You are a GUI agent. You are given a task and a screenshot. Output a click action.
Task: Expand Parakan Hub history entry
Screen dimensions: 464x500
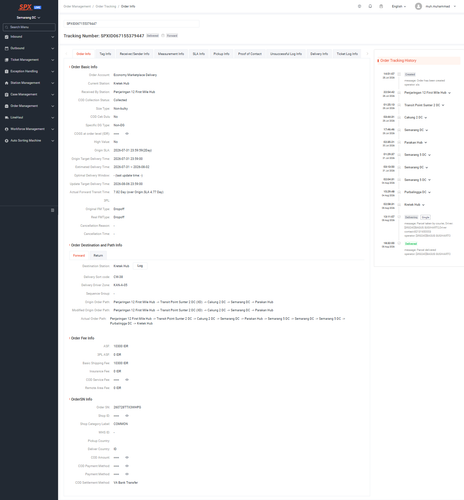(x=415, y=143)
